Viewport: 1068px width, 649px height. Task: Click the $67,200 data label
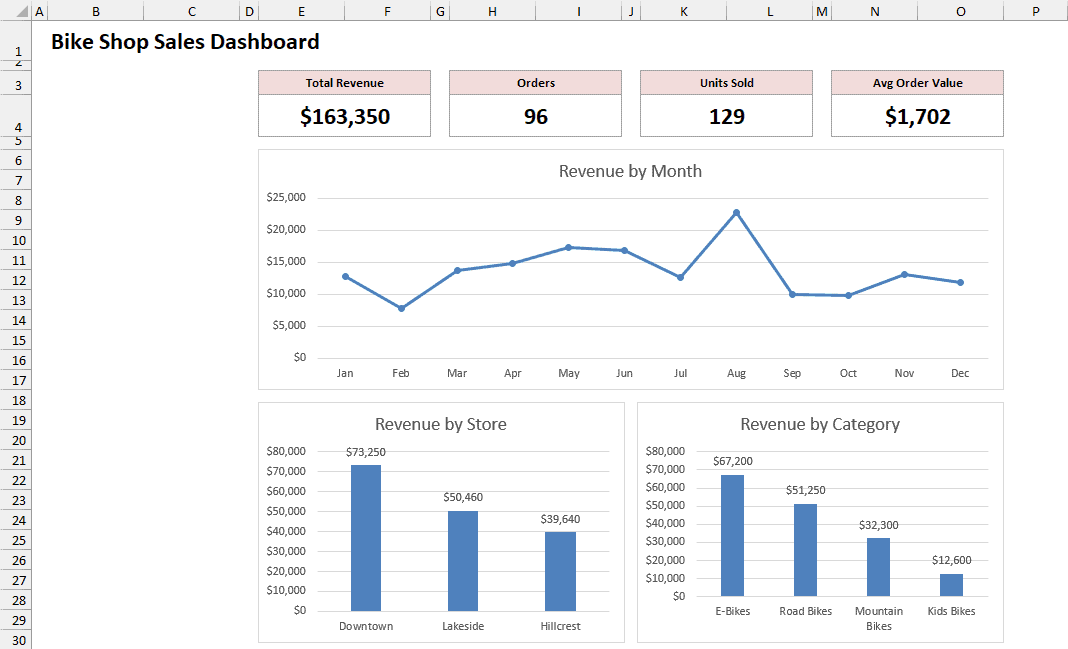click(732, 461)
